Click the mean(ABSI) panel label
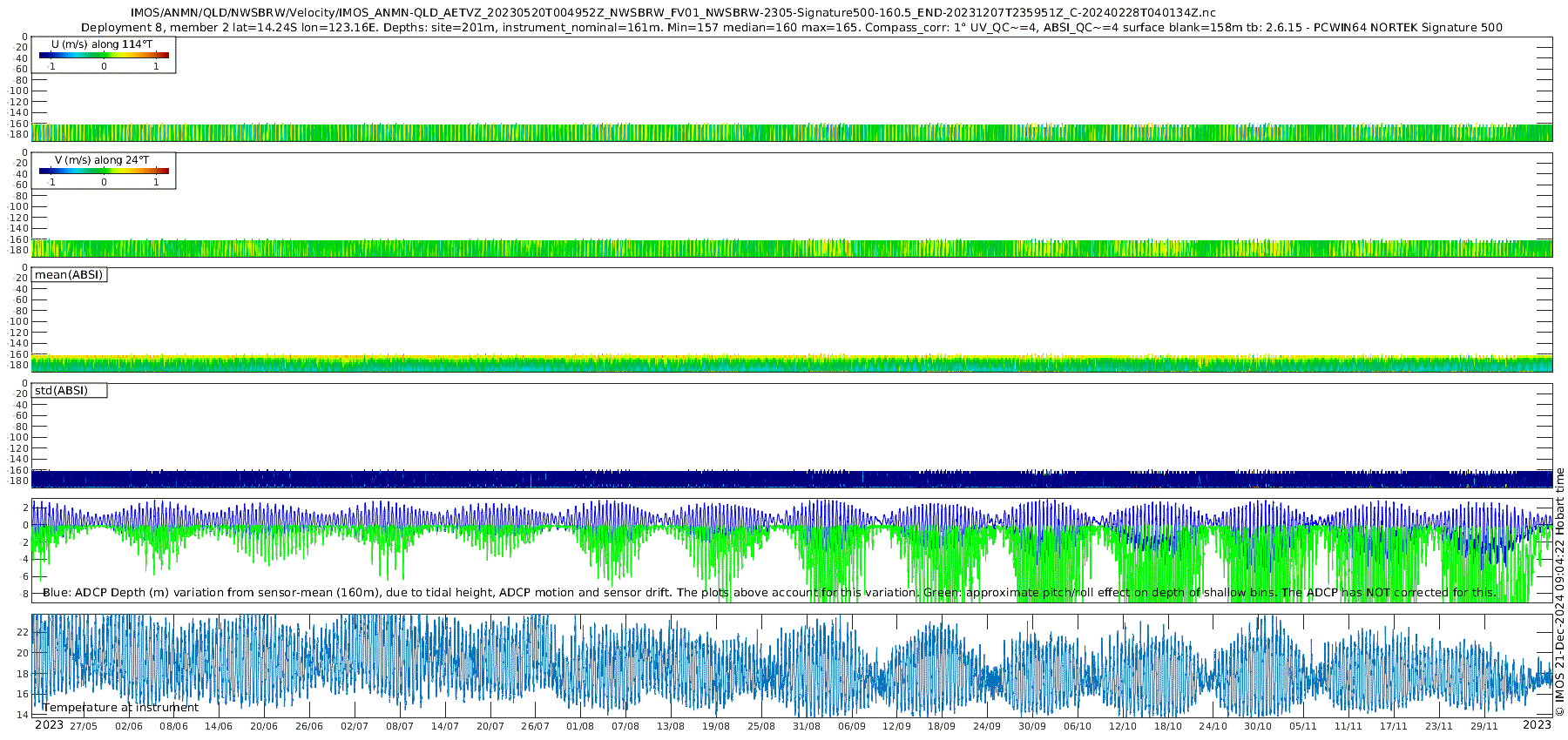Image resolution: width=1568 pixels, height=740 pixels. click(69, 275)
